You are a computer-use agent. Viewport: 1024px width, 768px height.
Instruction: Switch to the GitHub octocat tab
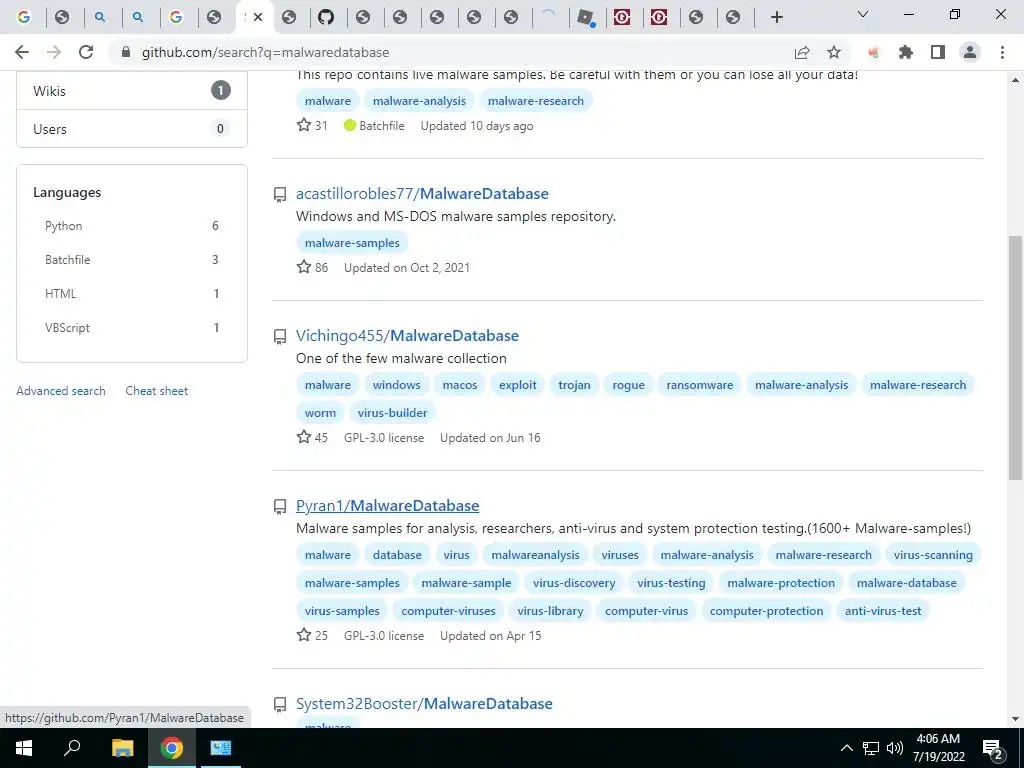click(x=326, y=17)
